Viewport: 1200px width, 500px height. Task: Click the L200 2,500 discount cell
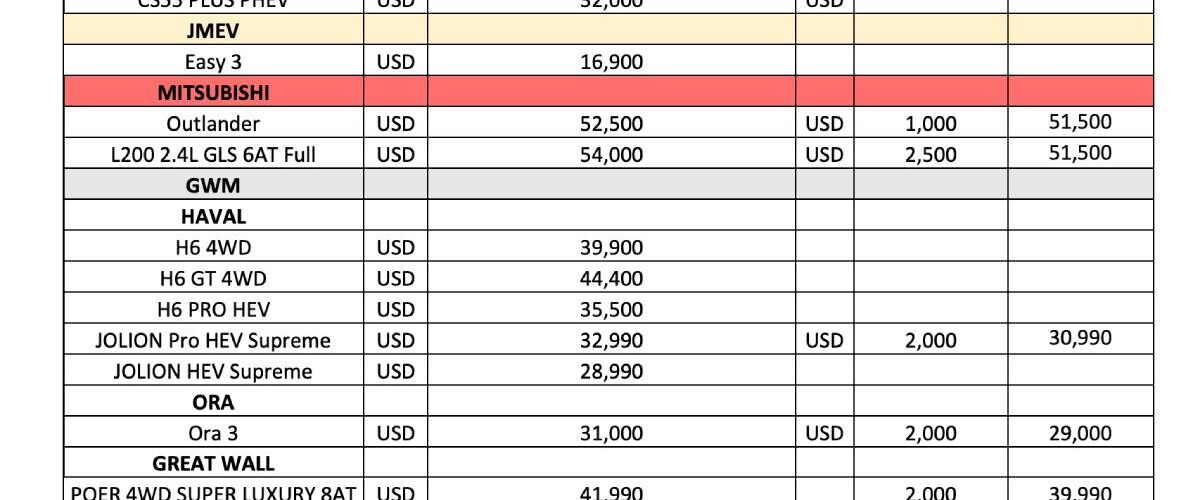click(931, 155)
